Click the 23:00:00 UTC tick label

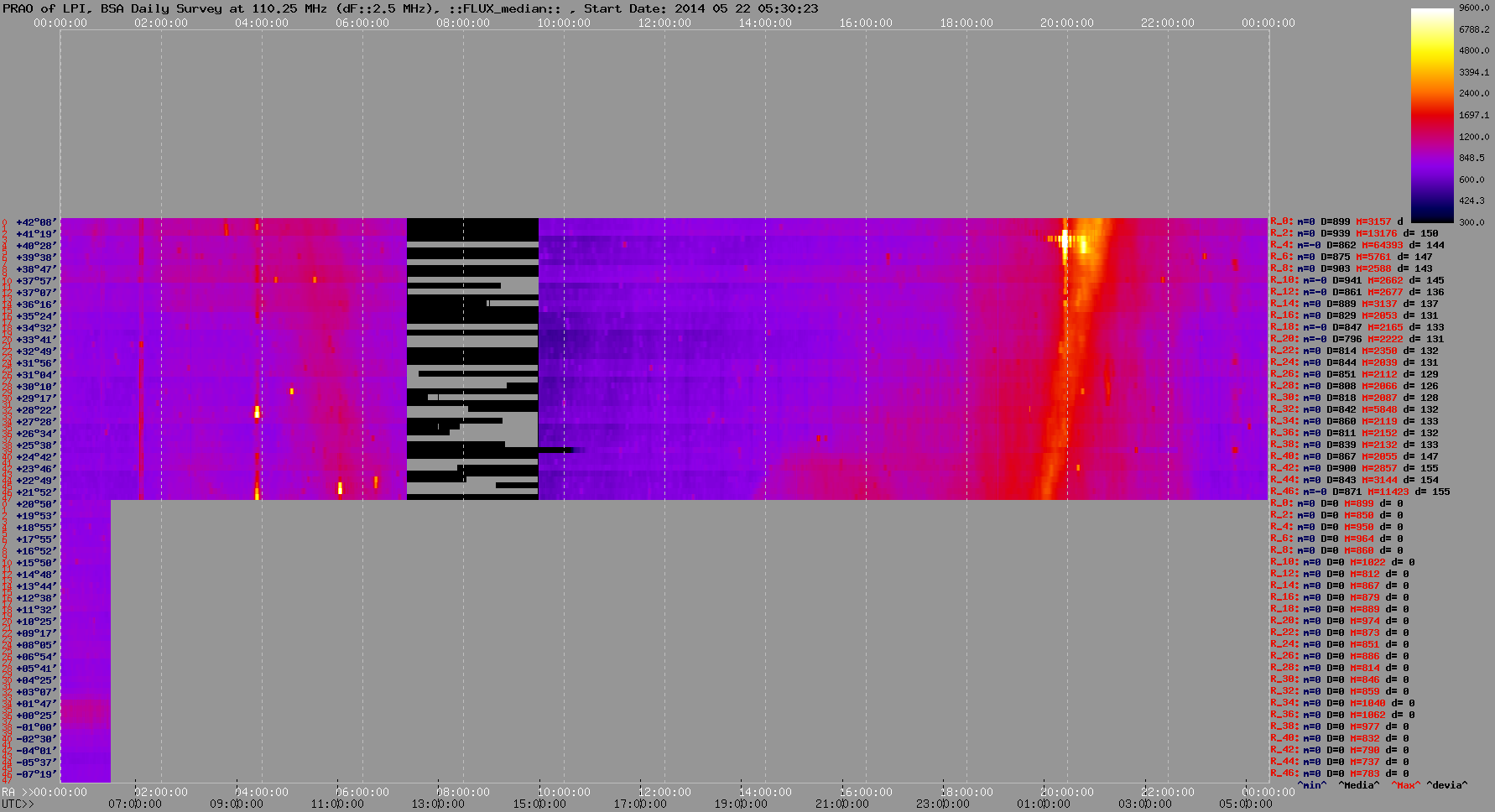pyautogui.click(x=943, y=804)
